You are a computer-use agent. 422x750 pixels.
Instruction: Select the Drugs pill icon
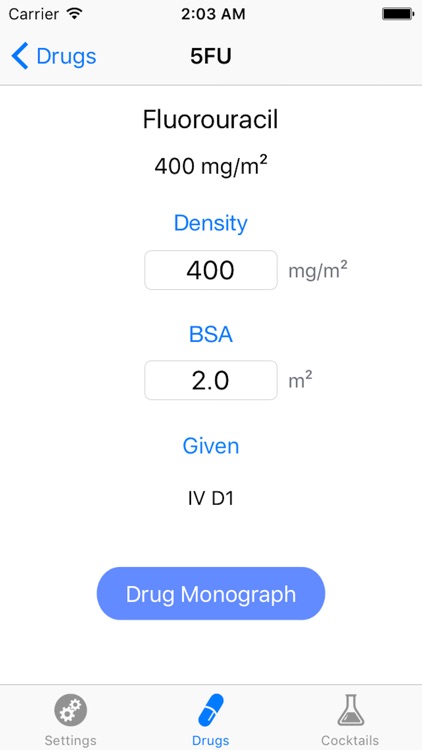211,710
